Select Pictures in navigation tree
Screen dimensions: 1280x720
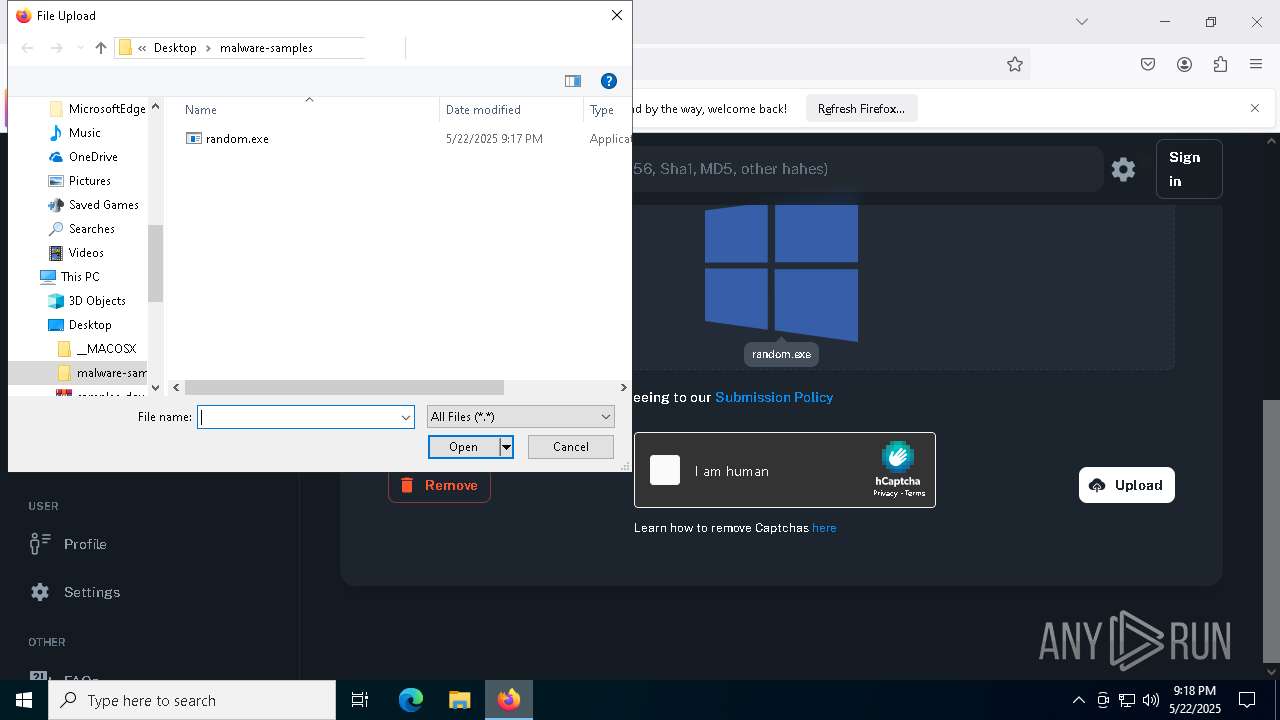(89, 181)
